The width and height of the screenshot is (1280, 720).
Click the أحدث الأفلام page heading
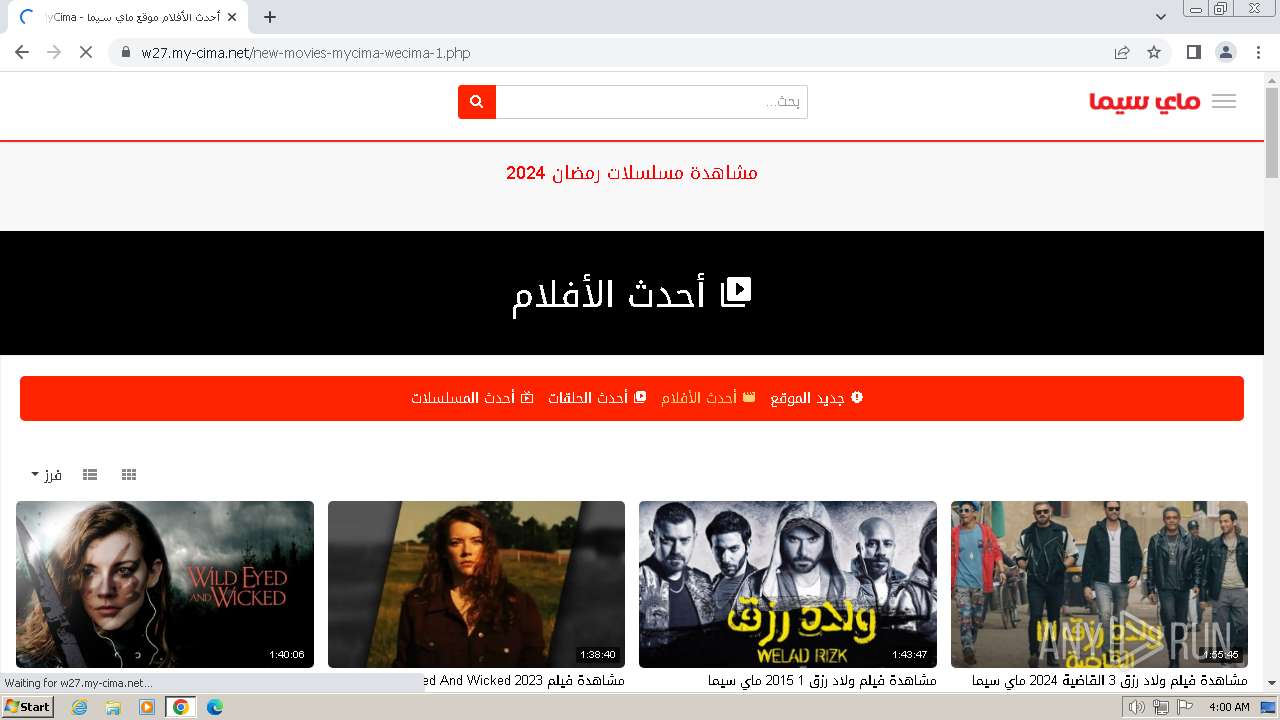pos(631,294)
